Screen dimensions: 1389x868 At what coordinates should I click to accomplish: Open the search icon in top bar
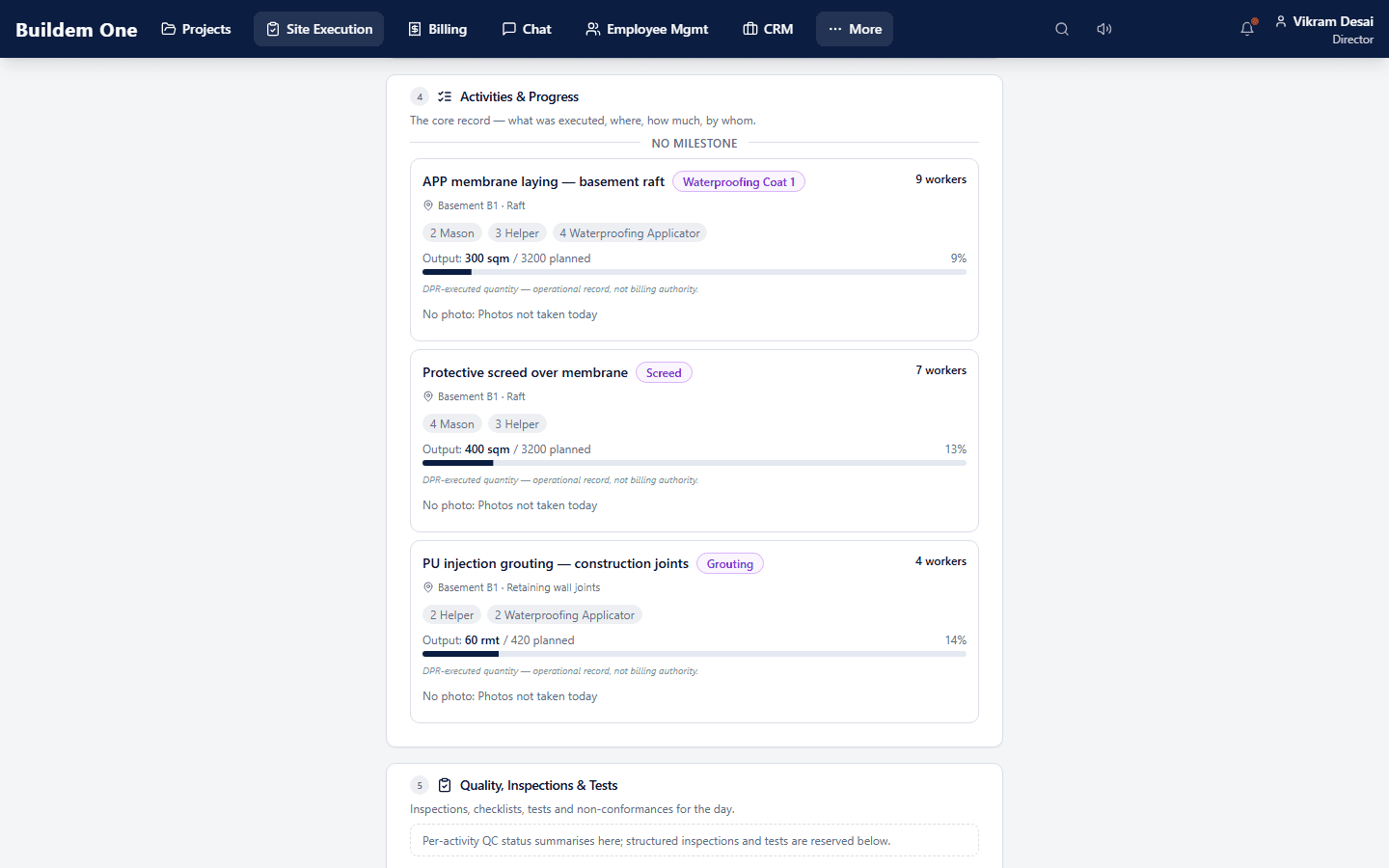(1062, 29)
